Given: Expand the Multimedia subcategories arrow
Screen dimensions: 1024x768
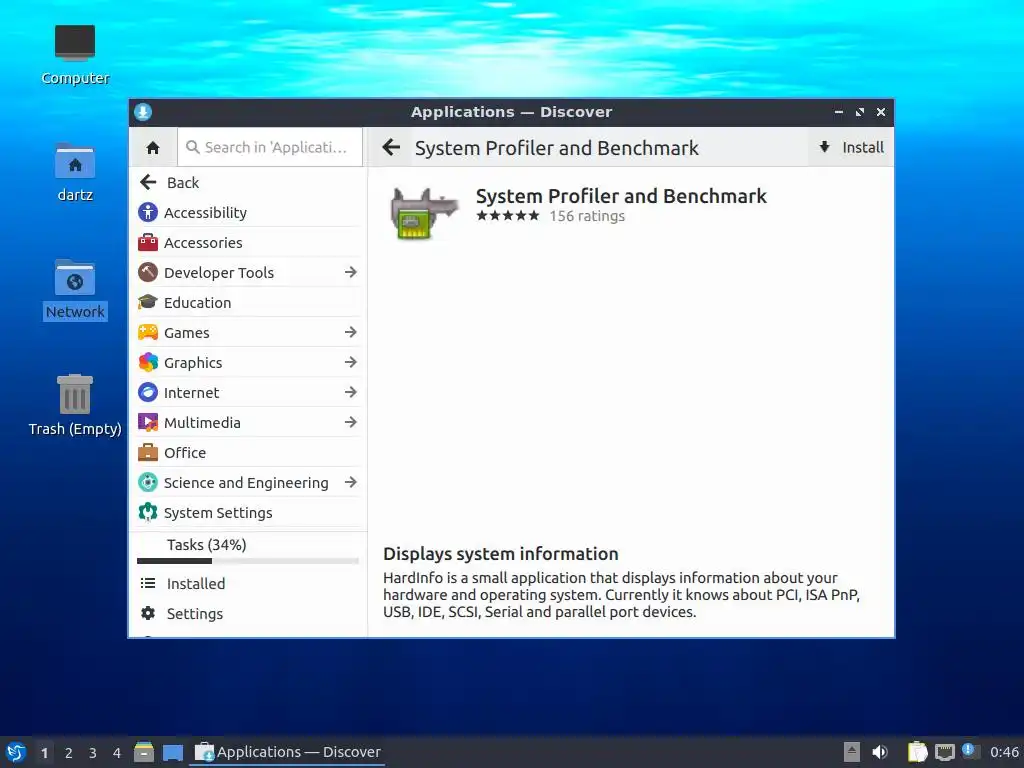Looking at the screenshot, I should pyautogui.click(x=351, y=423).
